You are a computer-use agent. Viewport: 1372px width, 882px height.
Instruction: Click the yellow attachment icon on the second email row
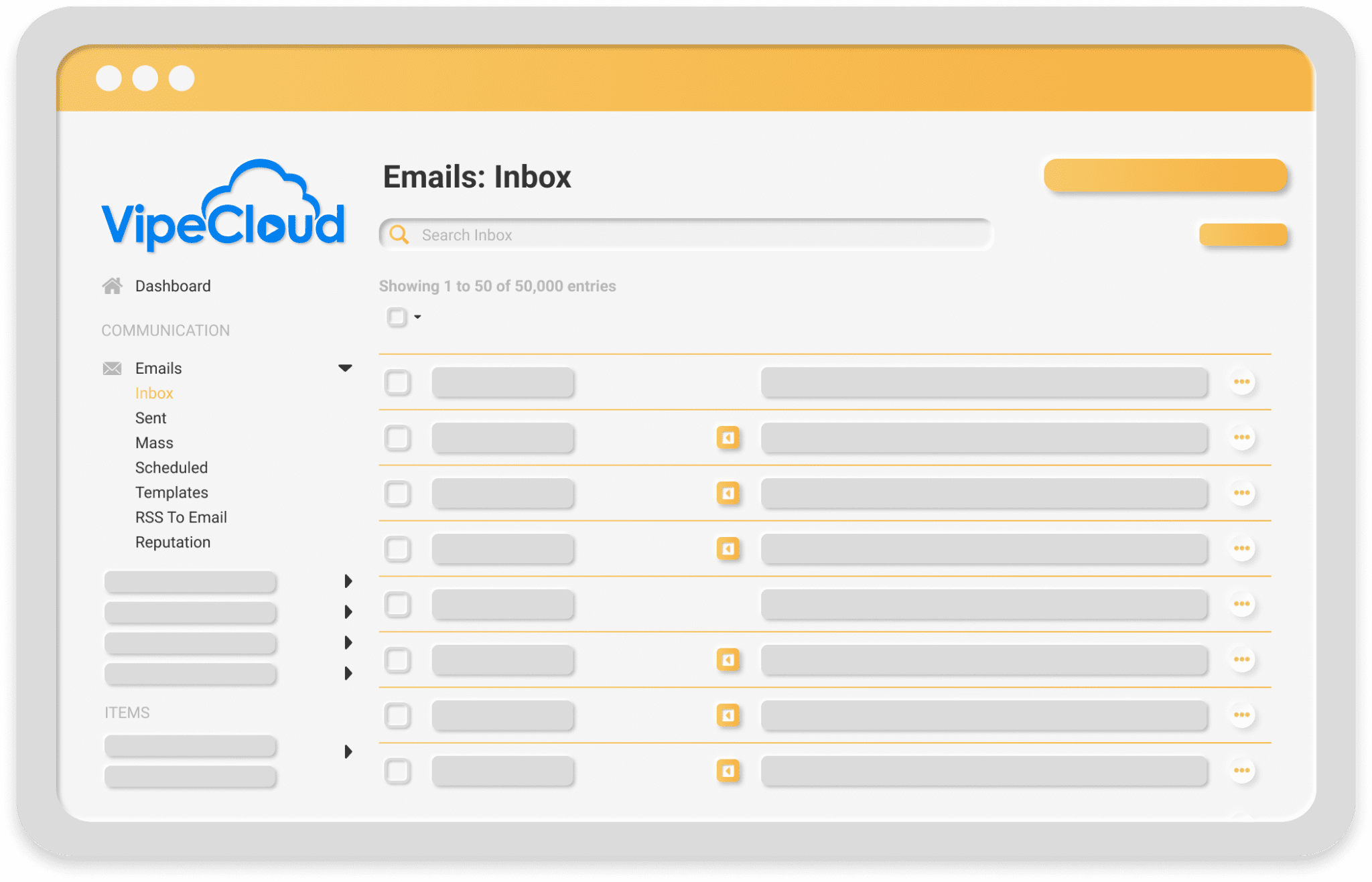(x=729, y=438)
